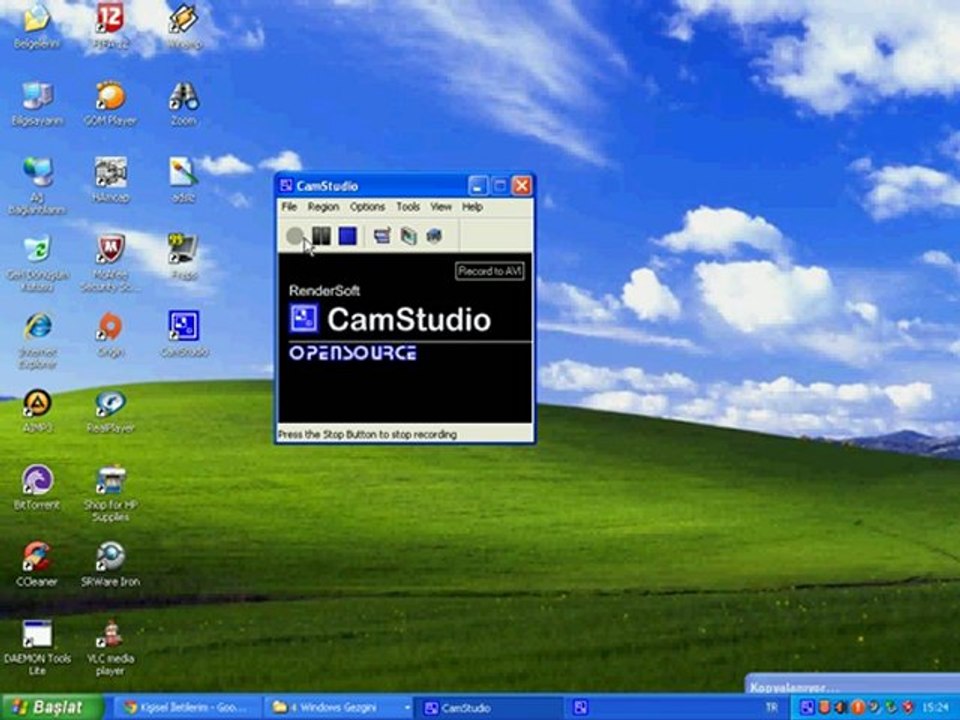Click the 15:24 system clock

(x=935, y=708)
